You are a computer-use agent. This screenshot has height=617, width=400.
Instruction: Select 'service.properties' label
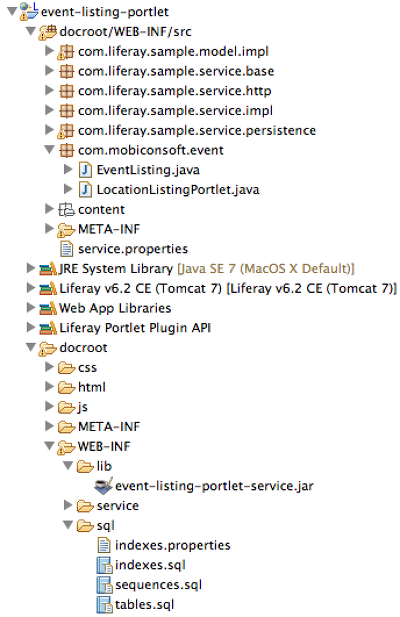pyautogui.click(x=133, y=249)
